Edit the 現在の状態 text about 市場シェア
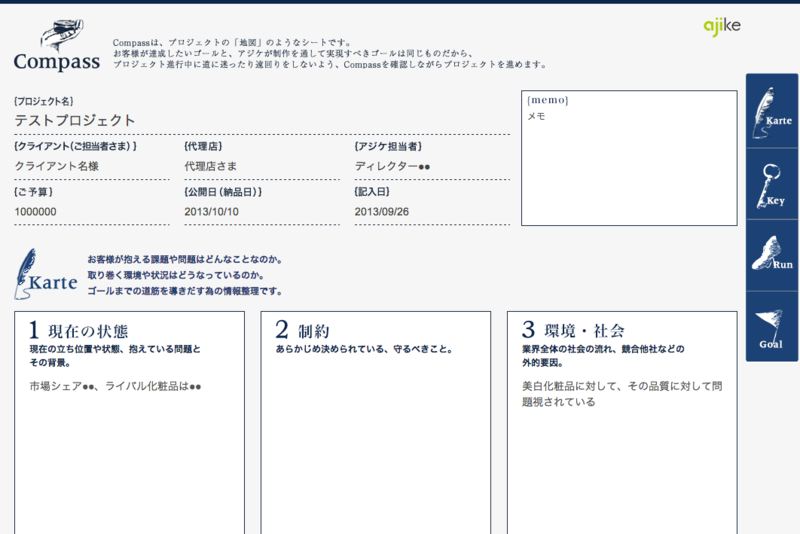 click(x=129, y=387)
